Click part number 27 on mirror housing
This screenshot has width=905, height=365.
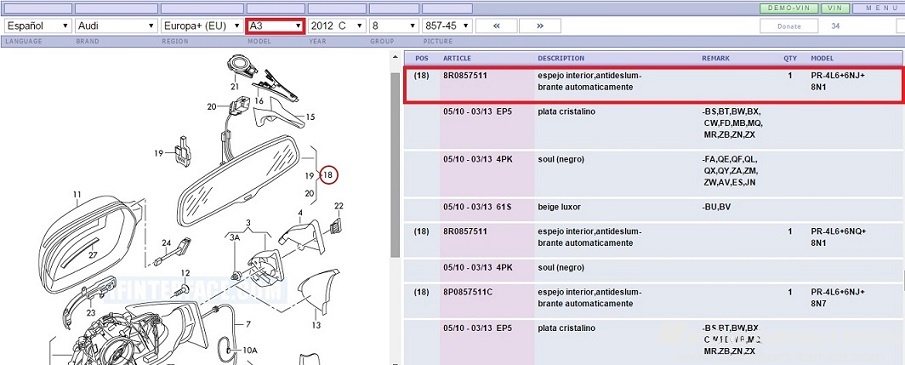tap(93, 254)
